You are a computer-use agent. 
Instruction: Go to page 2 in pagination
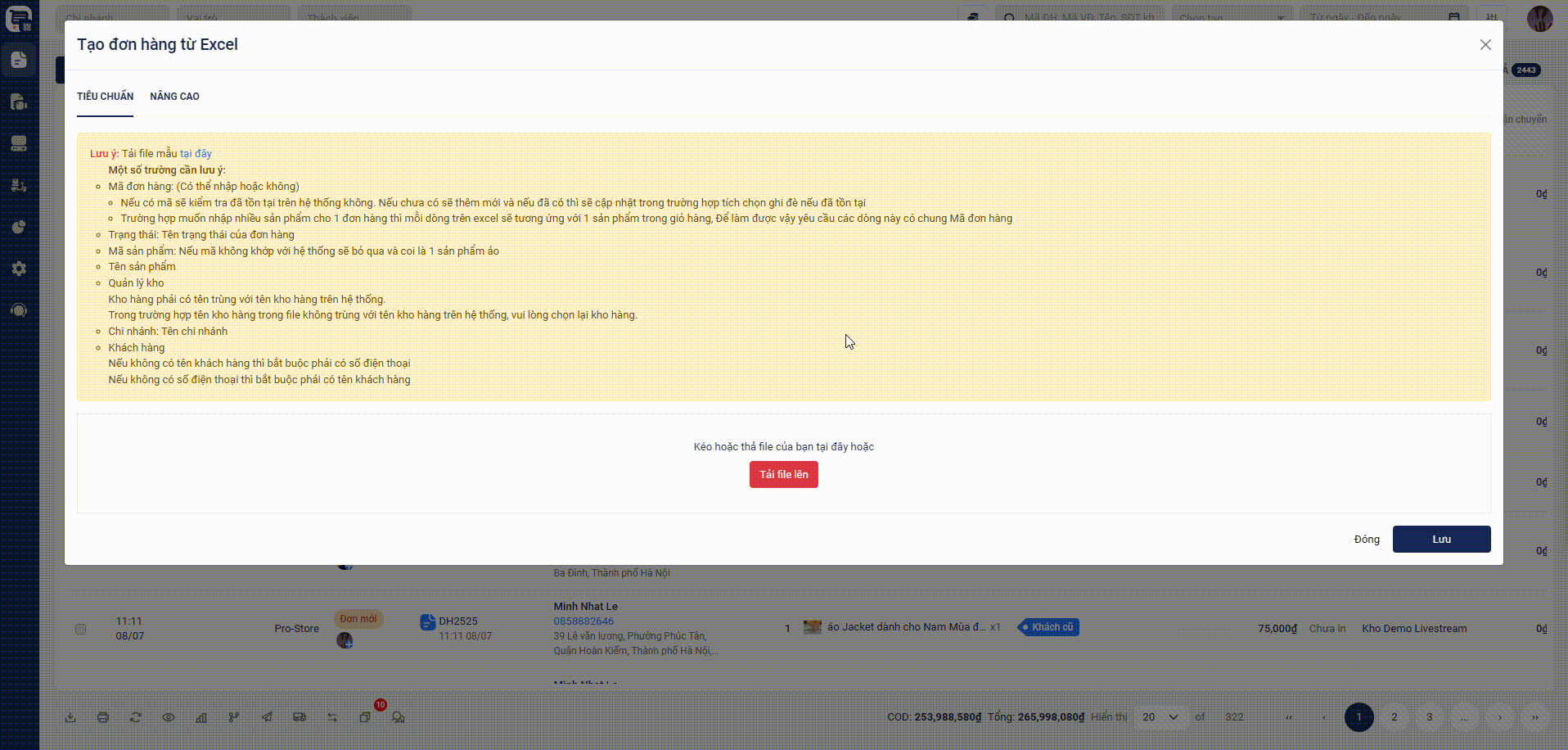tap(1395, 717)
